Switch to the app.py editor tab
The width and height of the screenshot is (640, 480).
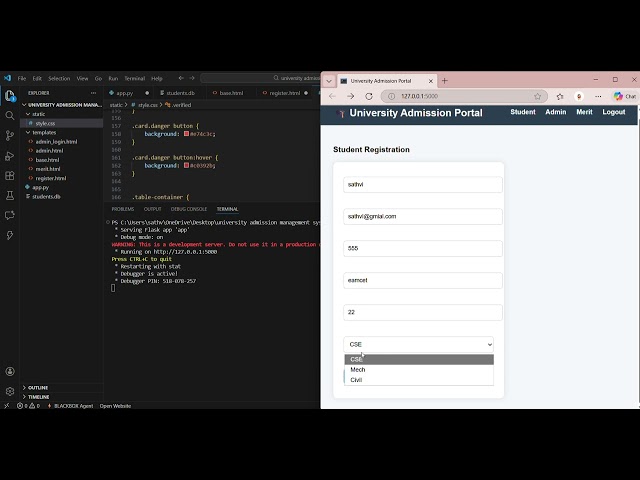(x=124, y=93)
